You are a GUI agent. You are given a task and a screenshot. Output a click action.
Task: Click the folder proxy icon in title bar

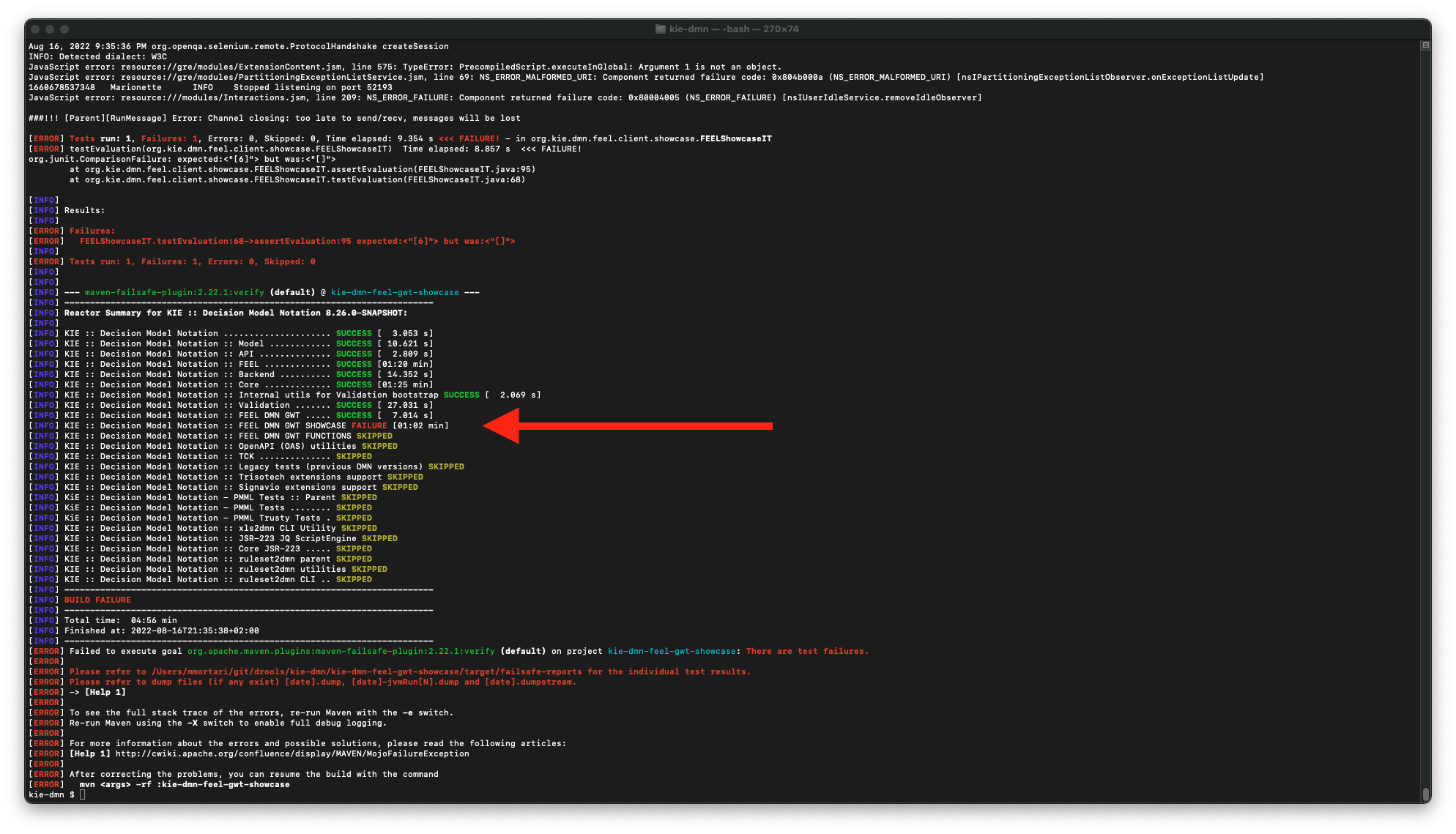(660, 29)
